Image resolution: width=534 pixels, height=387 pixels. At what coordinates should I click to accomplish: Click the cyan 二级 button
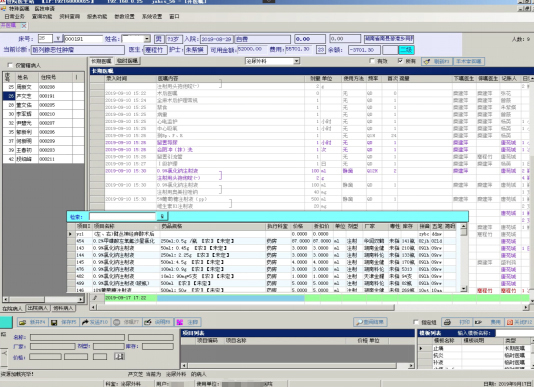point(406,50)
